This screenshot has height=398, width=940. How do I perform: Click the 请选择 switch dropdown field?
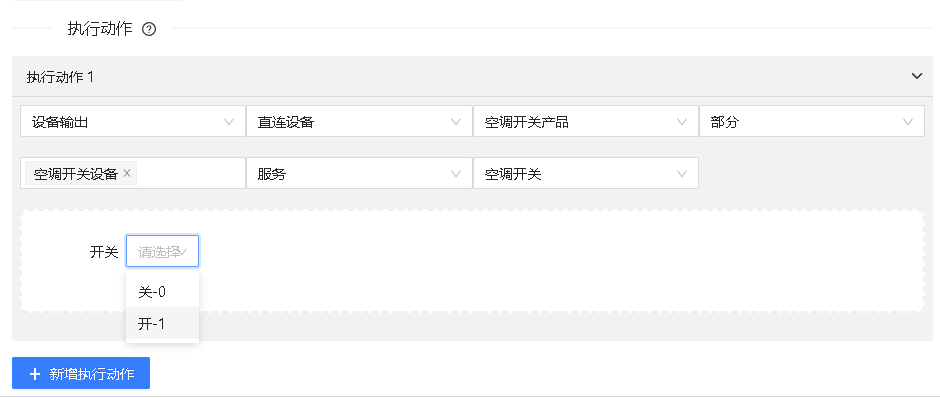[x=162, y=251]
